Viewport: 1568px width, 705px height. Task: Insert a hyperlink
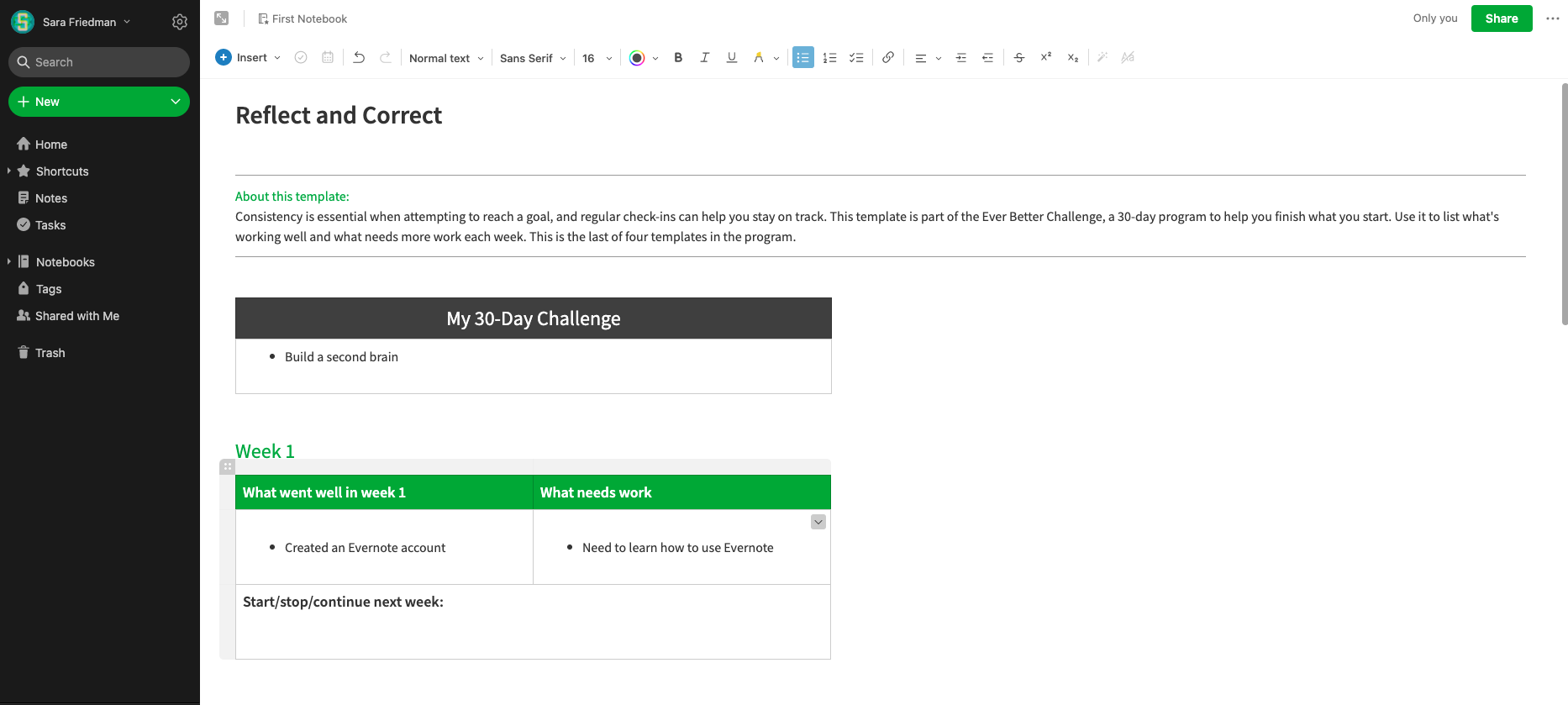[888, 57]
